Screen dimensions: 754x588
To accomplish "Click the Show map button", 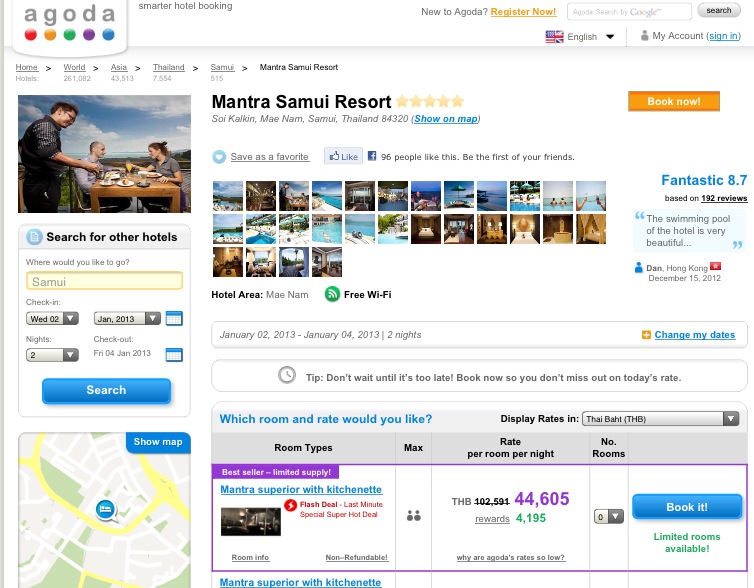I will [x=158, y=442].
